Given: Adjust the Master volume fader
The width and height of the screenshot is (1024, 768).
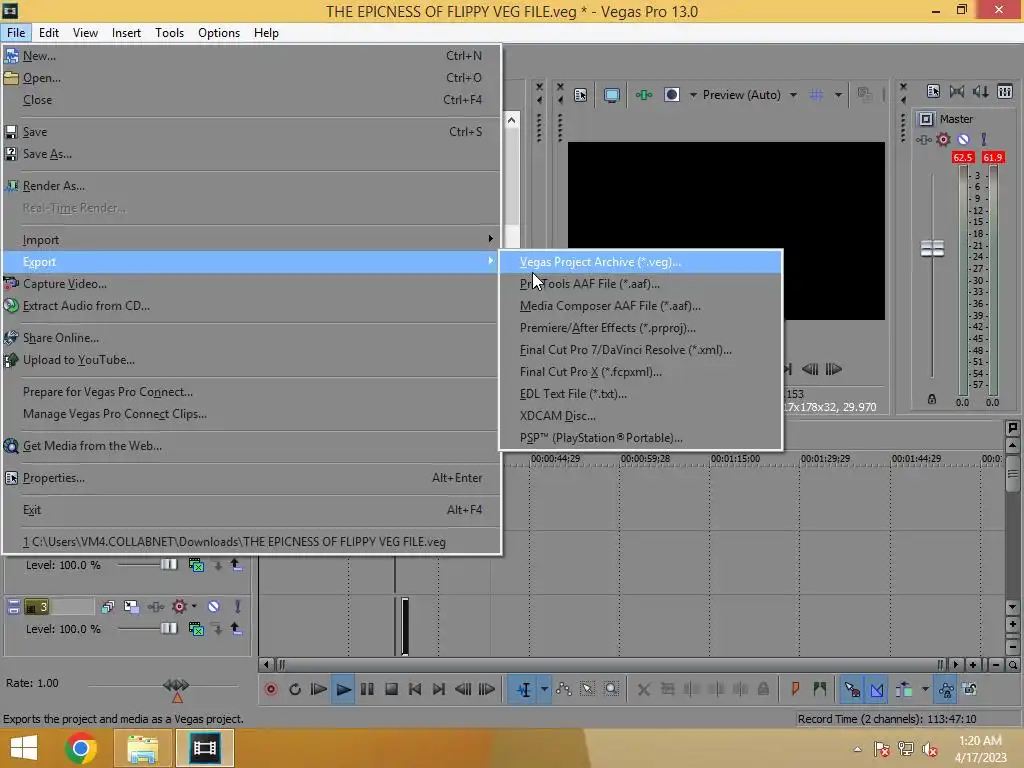Looking at the screenshot, I should coord(932,248).
